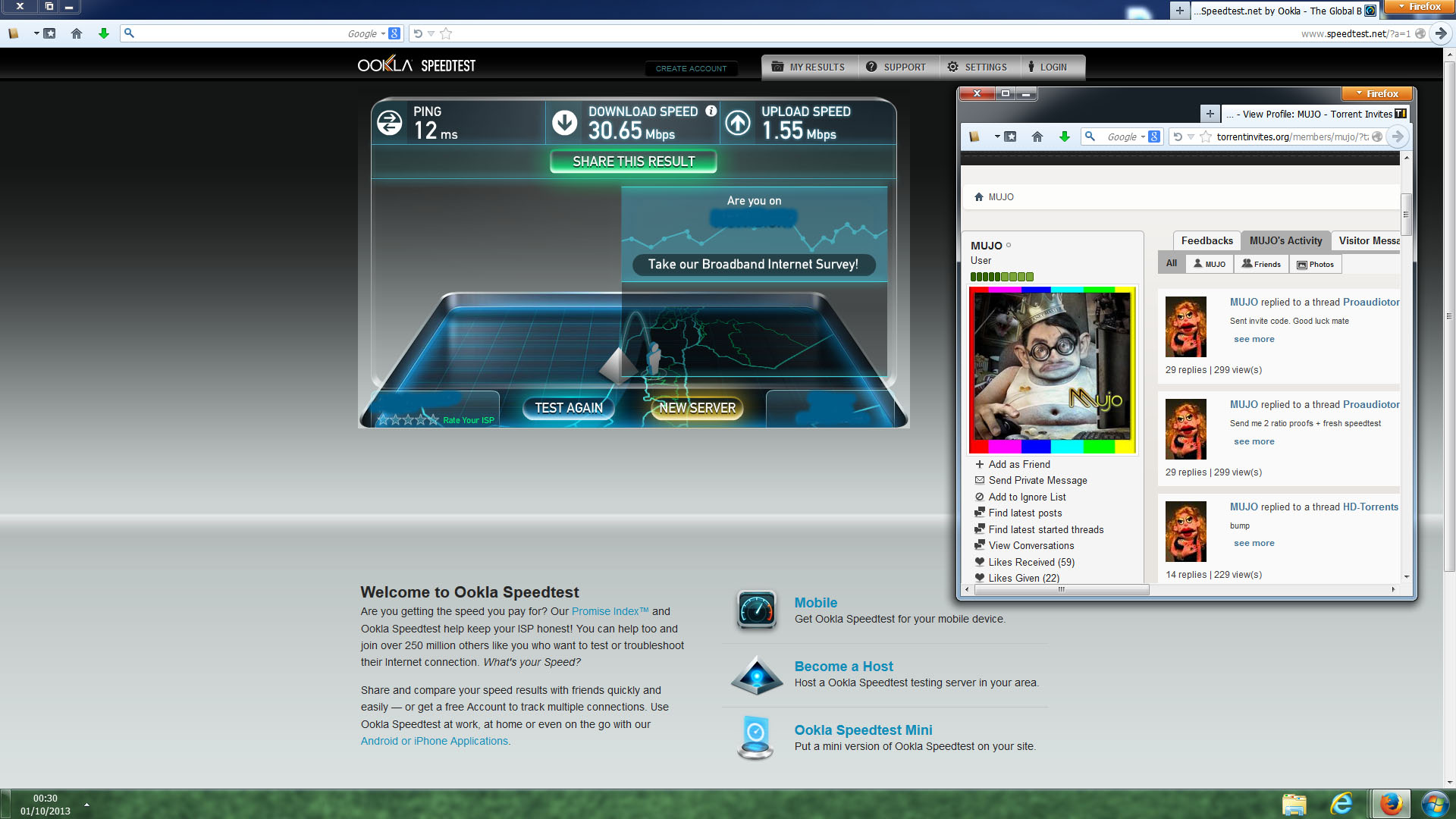This screenshot has width=1456, height=819.
Task: Click the green downloads arrow in Speedtest window
Action: tap(104, 33)
